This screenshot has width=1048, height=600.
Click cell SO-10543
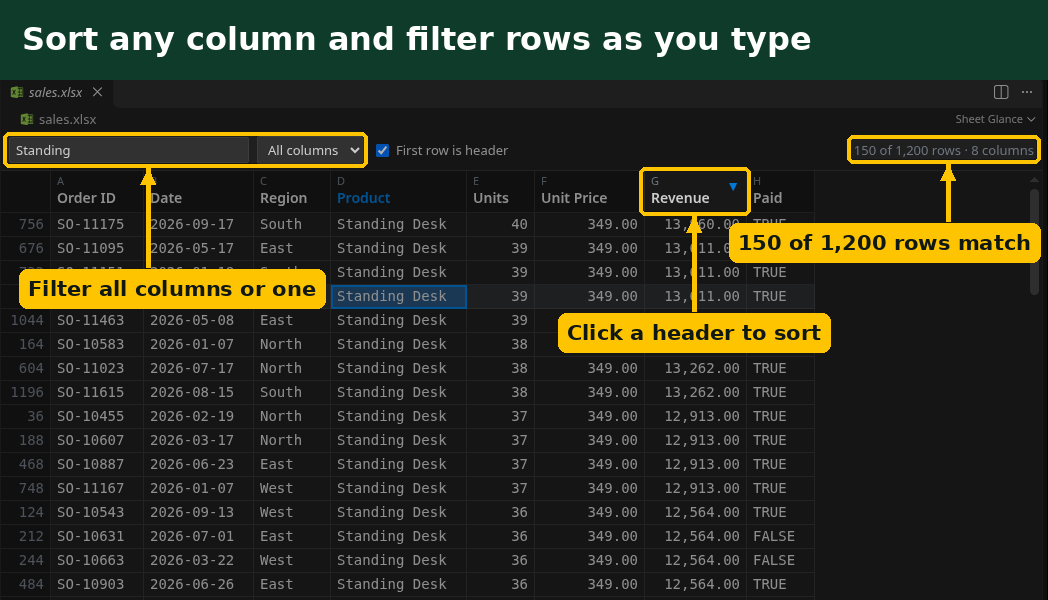click(97, 512)
